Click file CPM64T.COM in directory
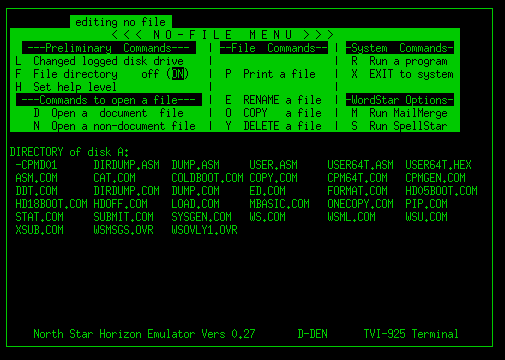Image resolution: width=505 pixels, height=360 pixels. click(x=357, y=178)
